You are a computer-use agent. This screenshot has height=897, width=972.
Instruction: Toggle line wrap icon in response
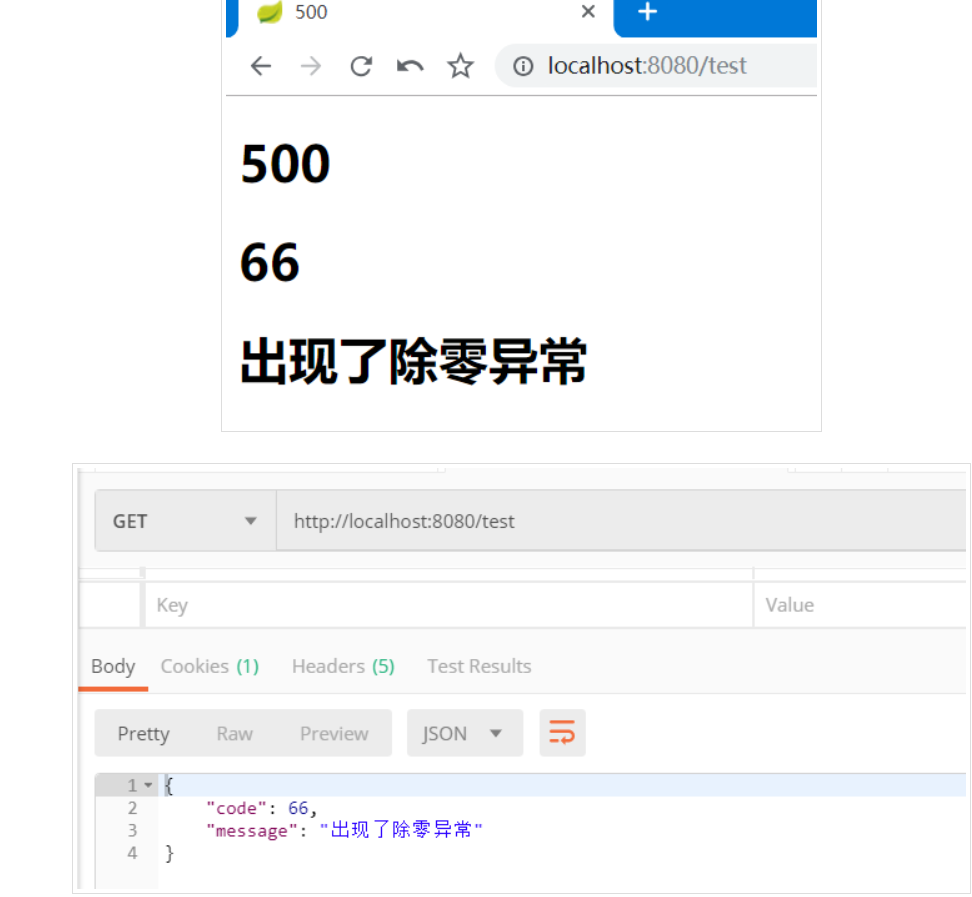[562, 733]
